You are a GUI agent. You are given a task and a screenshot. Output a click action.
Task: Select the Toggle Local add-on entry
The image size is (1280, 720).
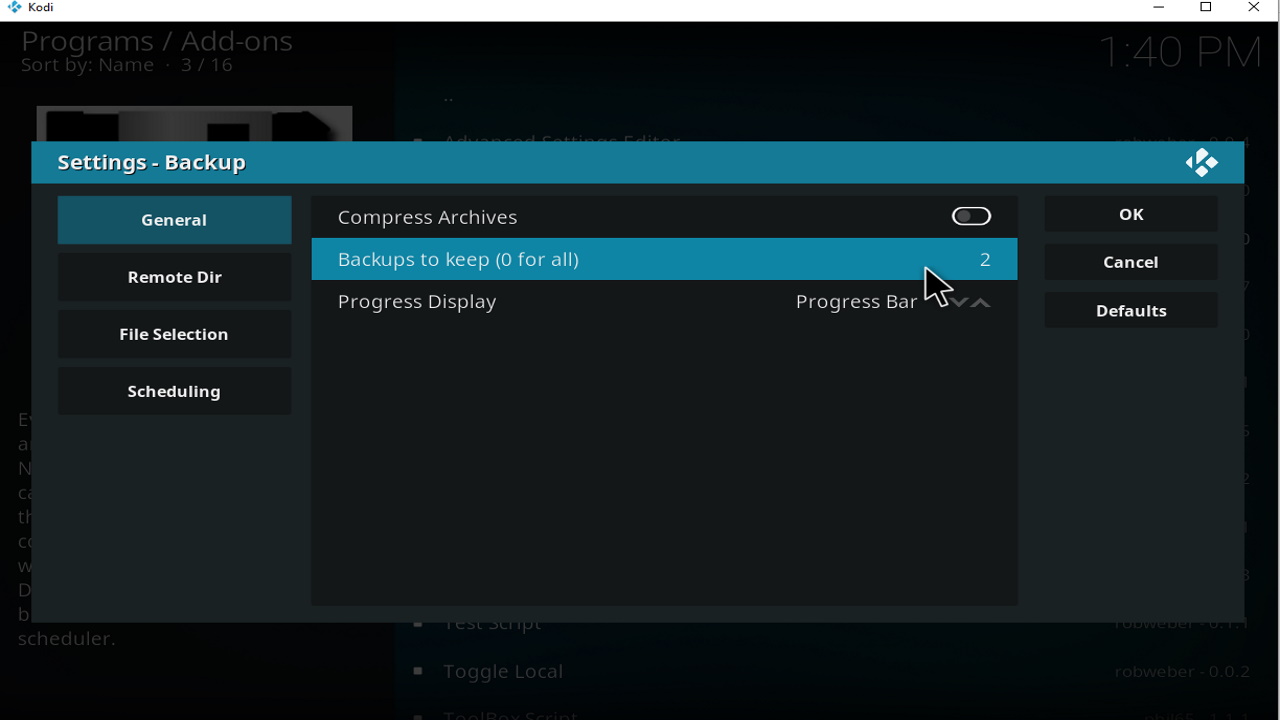tap(503, 672)
